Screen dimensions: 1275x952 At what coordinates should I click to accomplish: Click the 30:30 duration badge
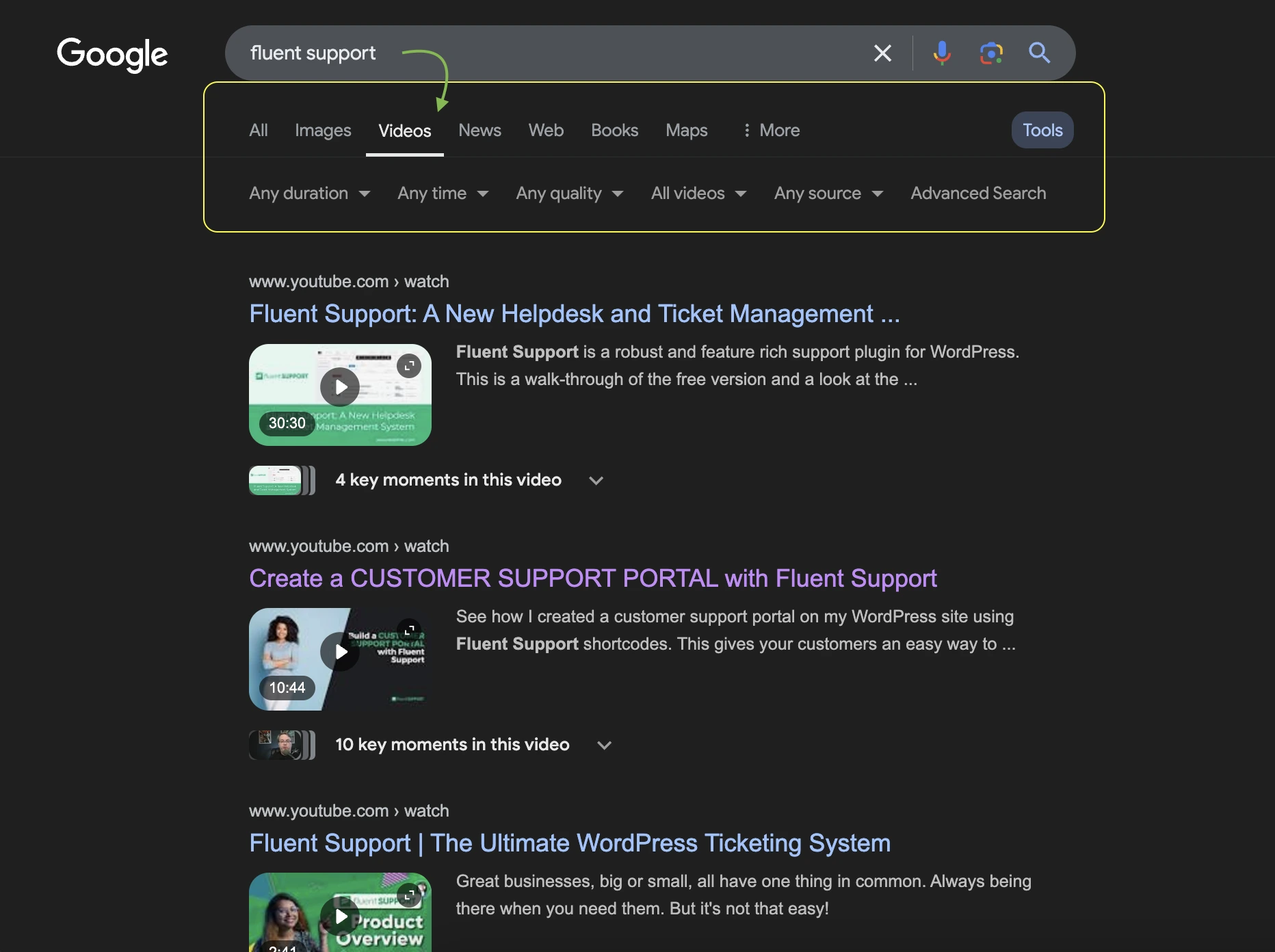pyautogui.click(x=287, y=423)
